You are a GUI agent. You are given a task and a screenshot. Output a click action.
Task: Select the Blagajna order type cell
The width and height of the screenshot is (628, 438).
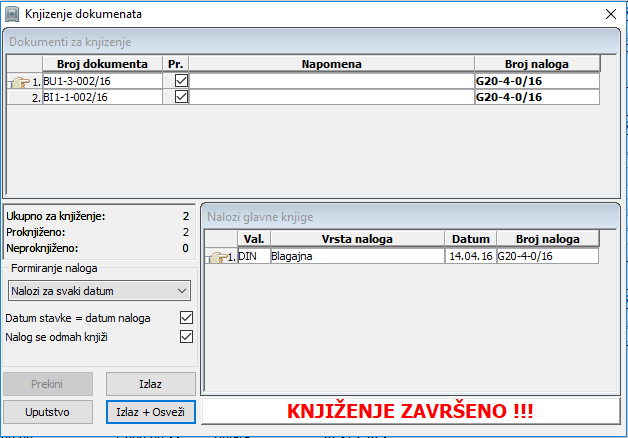[357, 256]
